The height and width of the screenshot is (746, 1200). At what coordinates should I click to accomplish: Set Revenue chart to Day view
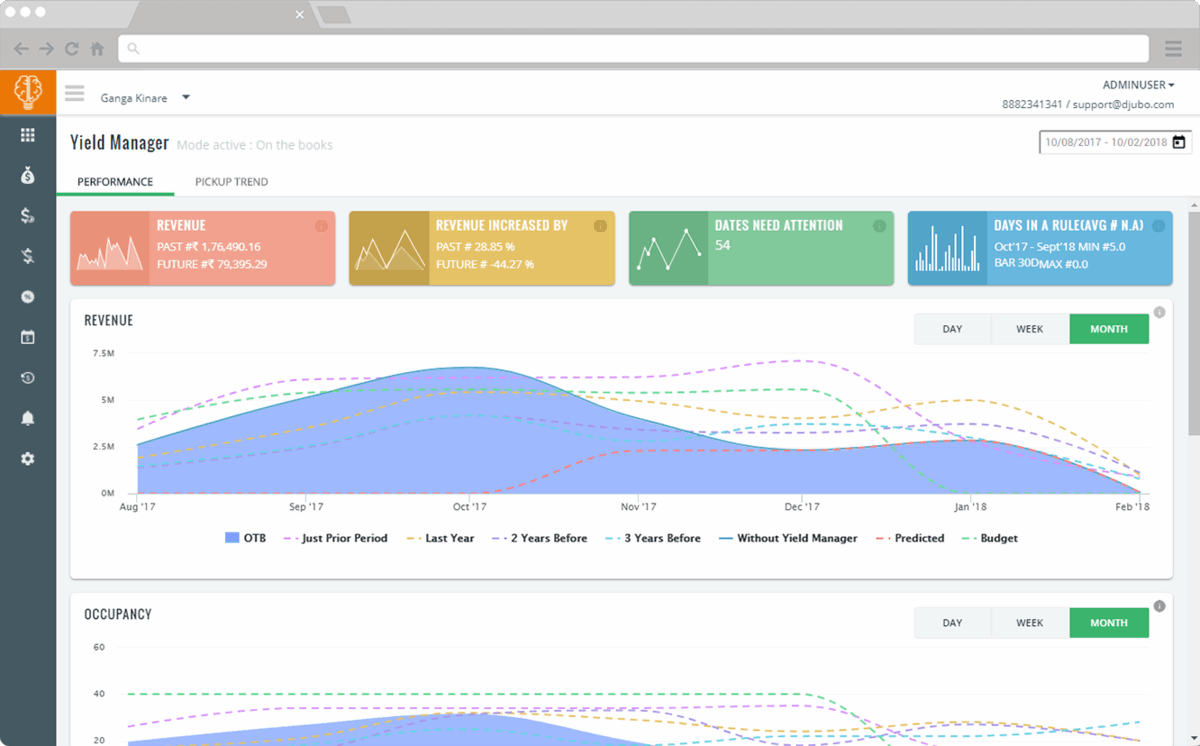coord(952,329)
